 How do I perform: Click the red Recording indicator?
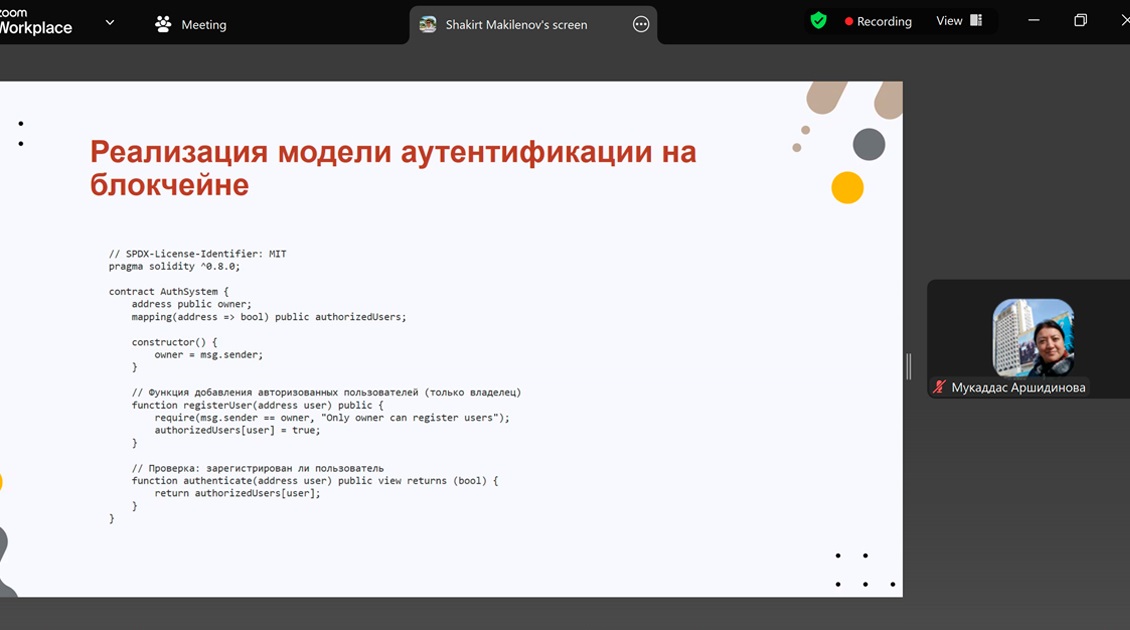pos(878,22)
